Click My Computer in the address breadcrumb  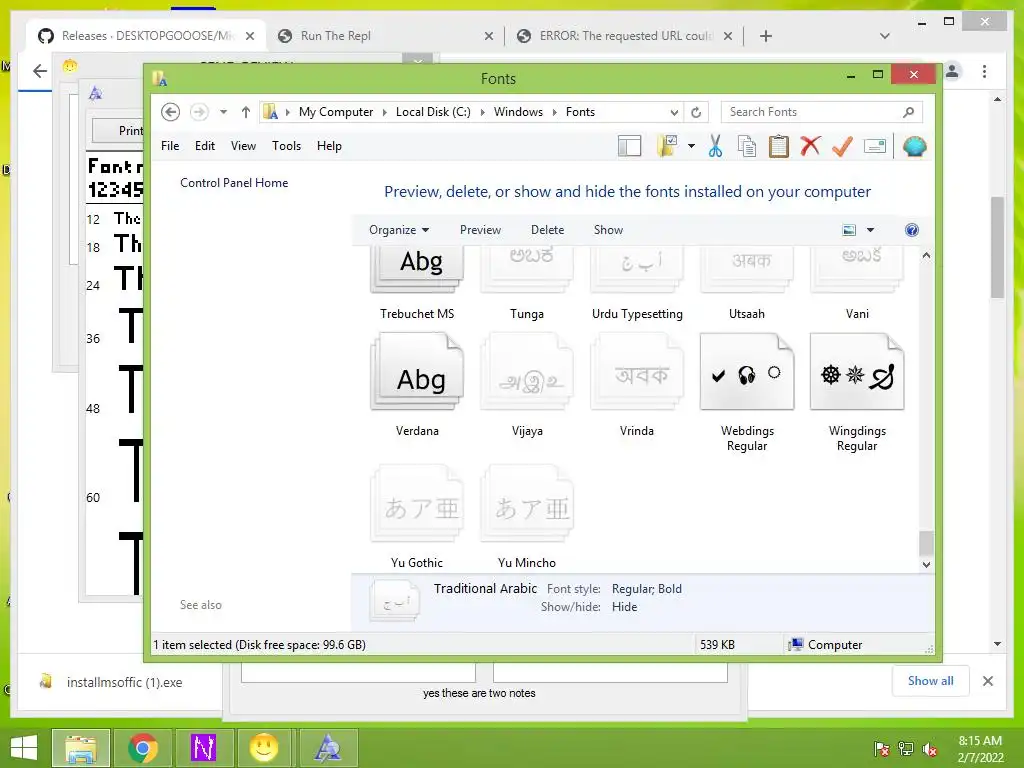pyautogui.click(x=336, y=112)
